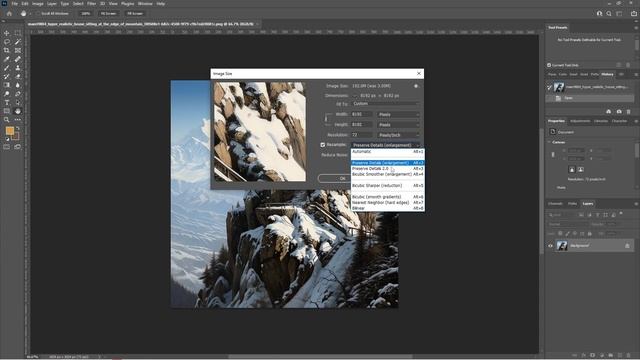Select the Eyedropper tool
This screenshot has height=360, width=640.
tap(7, 59)
